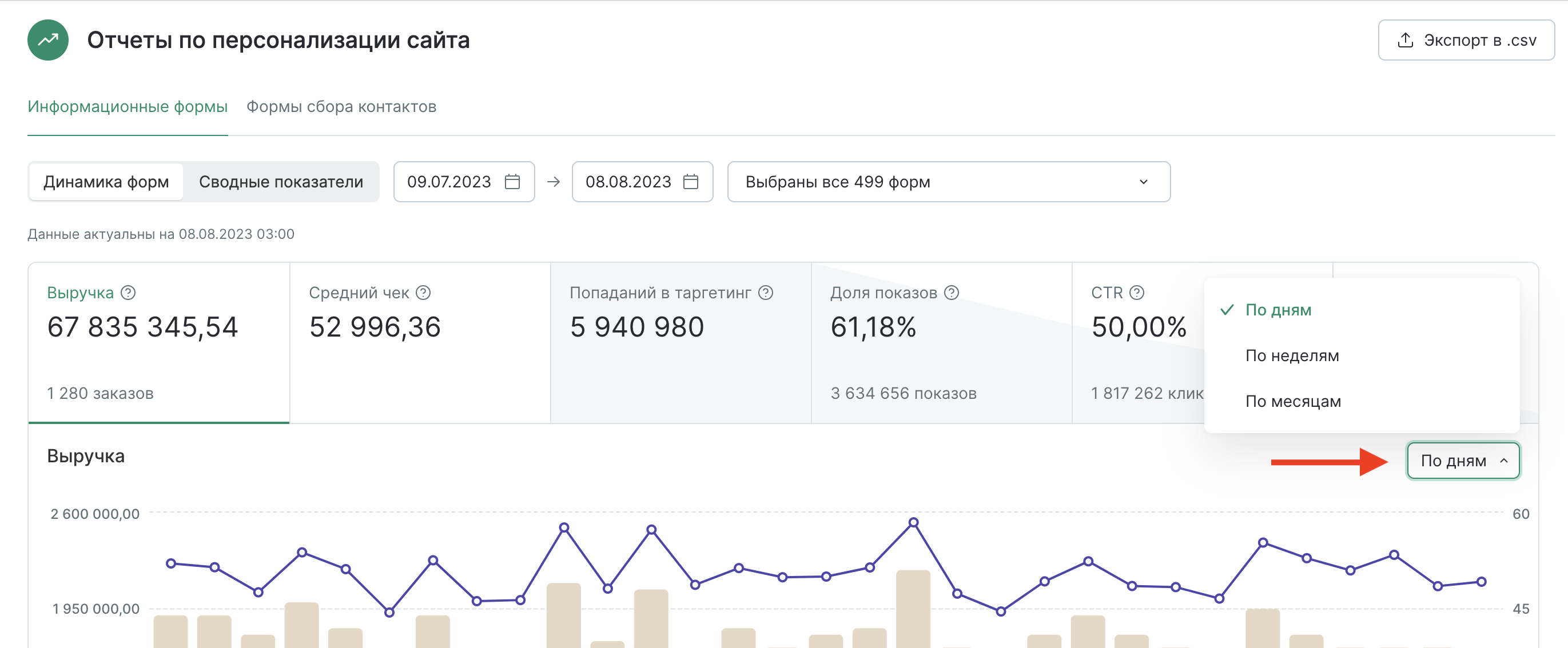Click the highest peak point on the chart line
This screenshot has width=1568, height=648.
tap(914, 522)
